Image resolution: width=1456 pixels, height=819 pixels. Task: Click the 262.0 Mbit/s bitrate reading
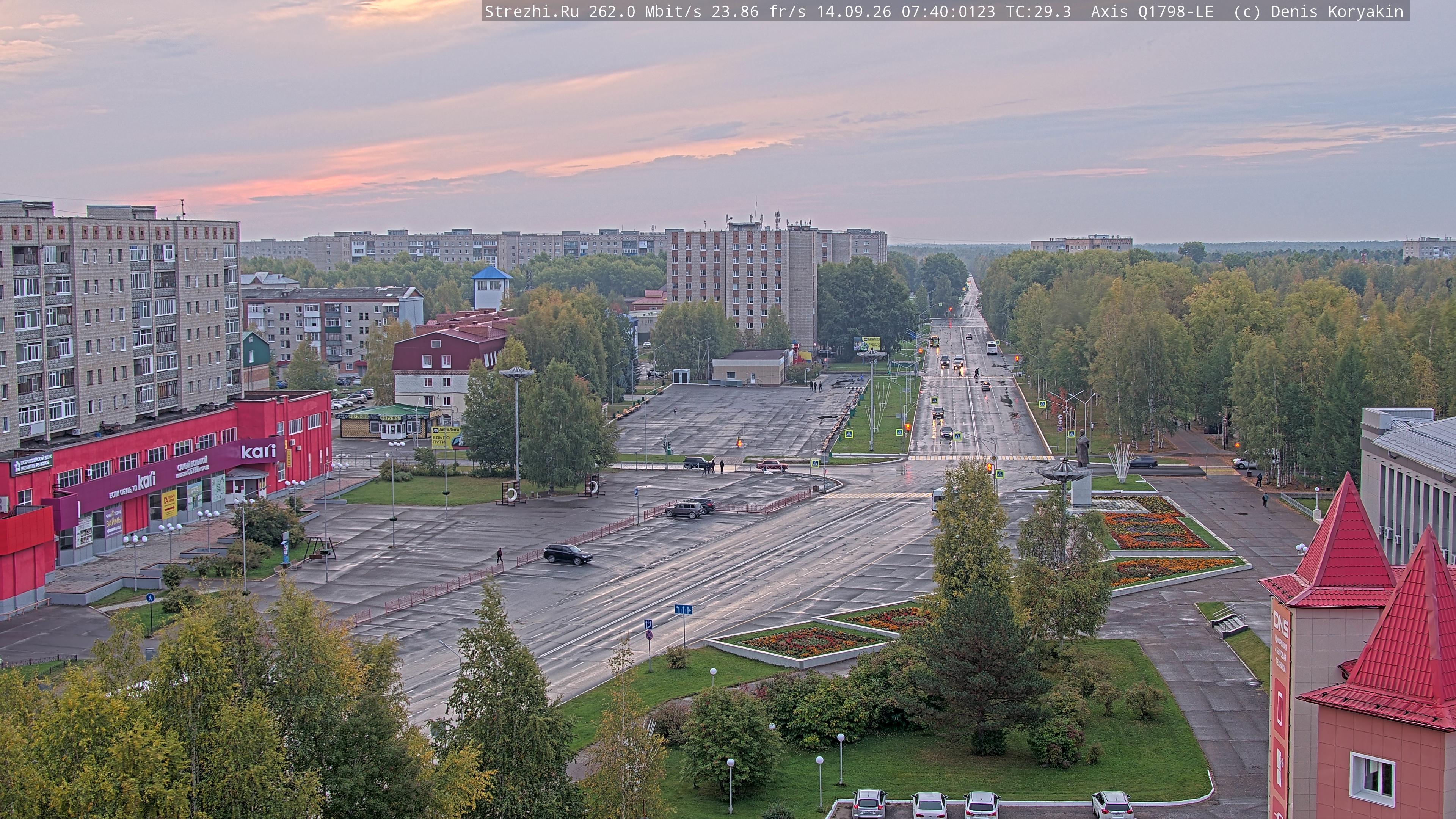[x=645, y=11]
